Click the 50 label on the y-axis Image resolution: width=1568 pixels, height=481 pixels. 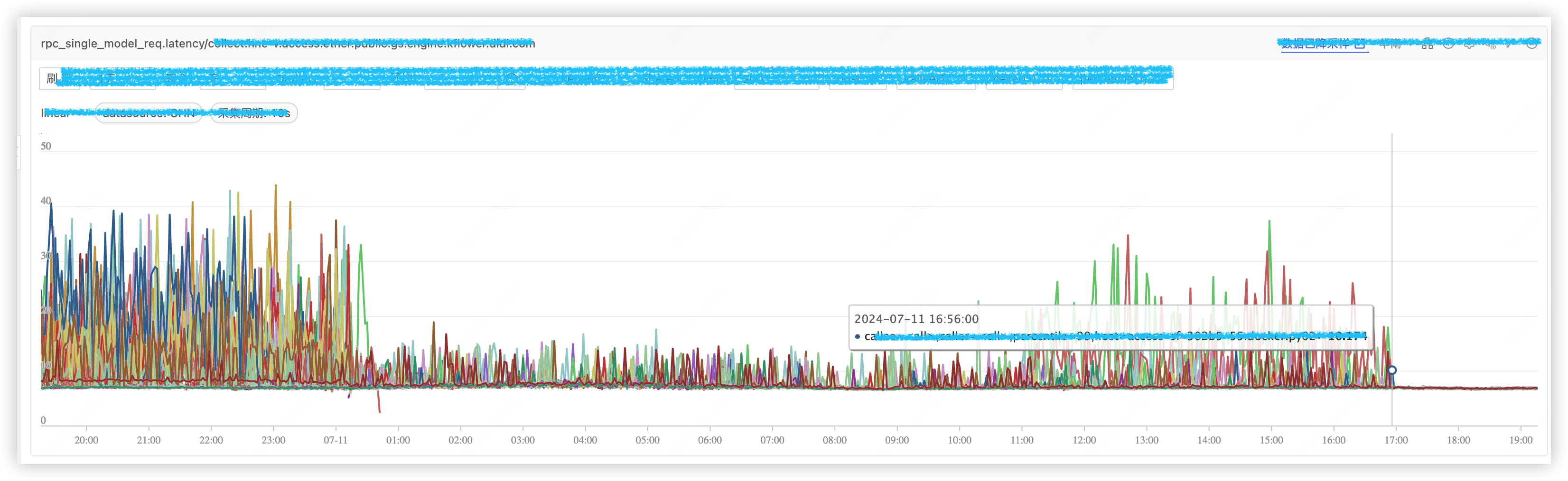coord(46,147)
